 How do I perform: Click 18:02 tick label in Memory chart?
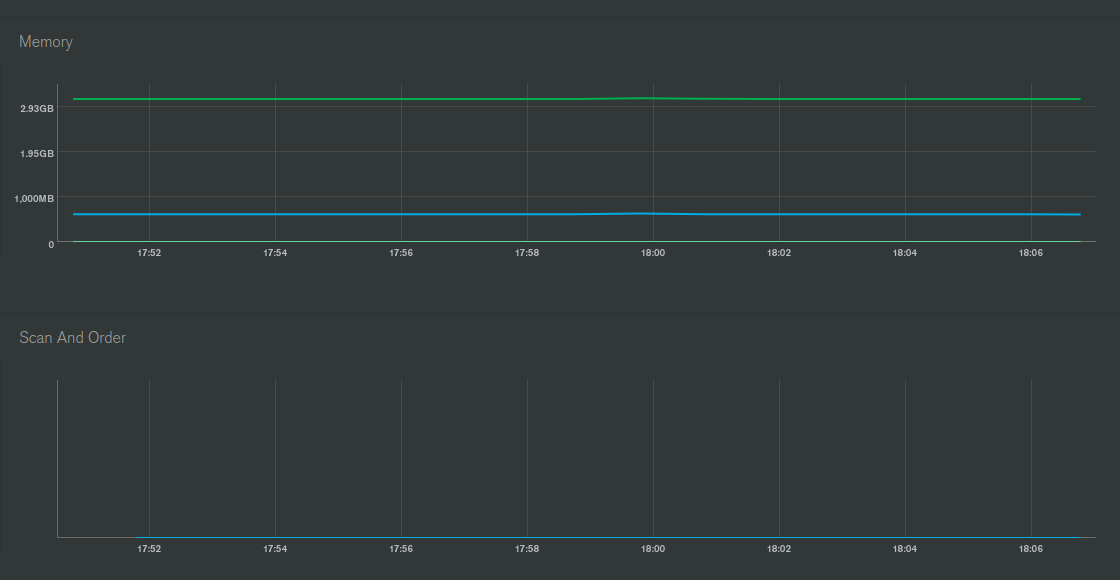(x=779, y=253)
